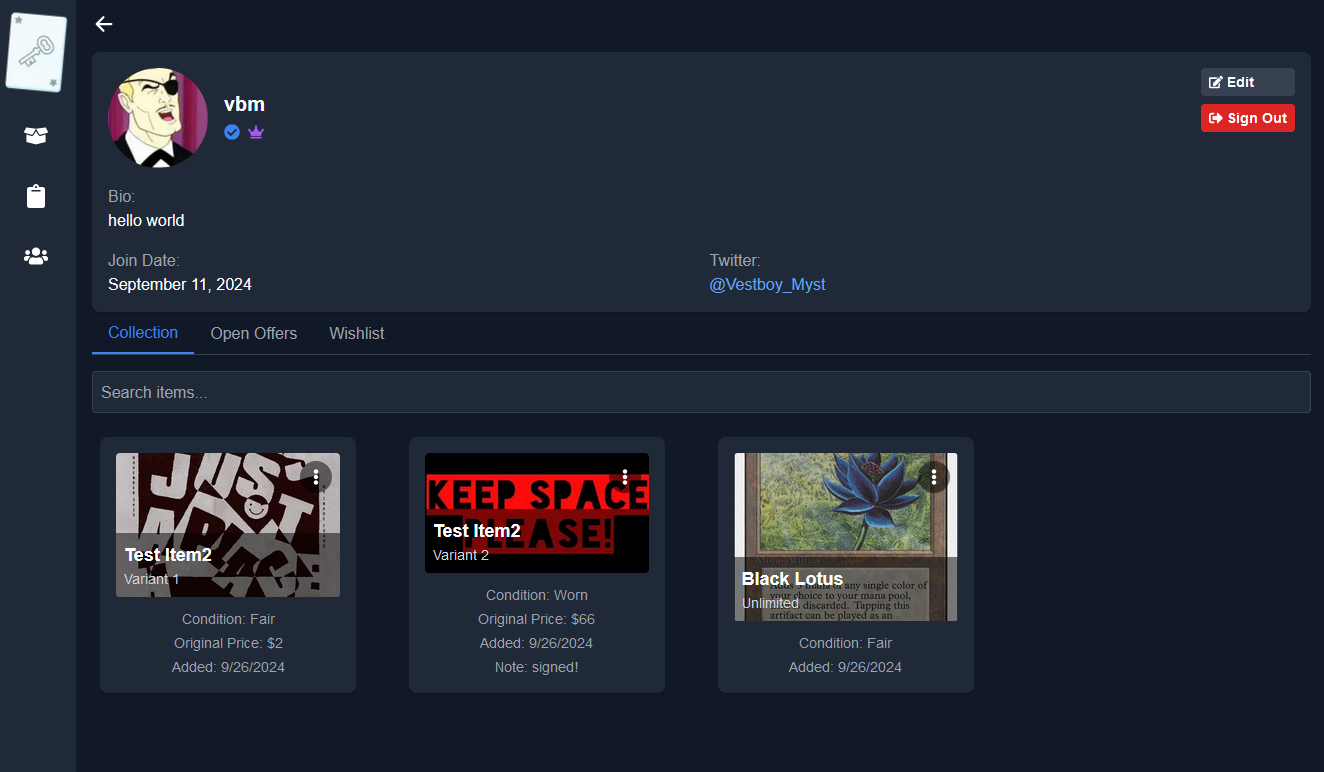Switch to the Open Offers tab
Image resolution: width=1324 pixels, height=772 pixels.
point(253,334)
